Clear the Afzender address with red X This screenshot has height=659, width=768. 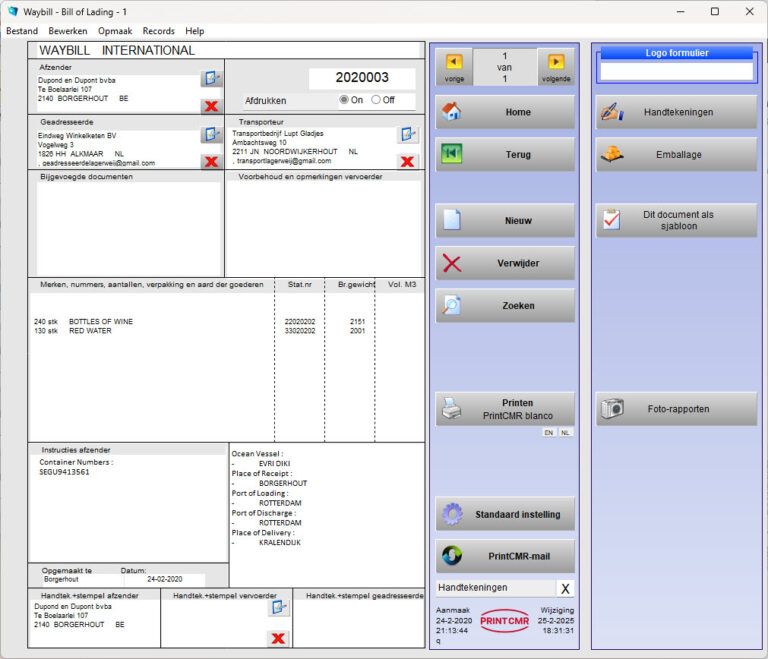point(210,106)
